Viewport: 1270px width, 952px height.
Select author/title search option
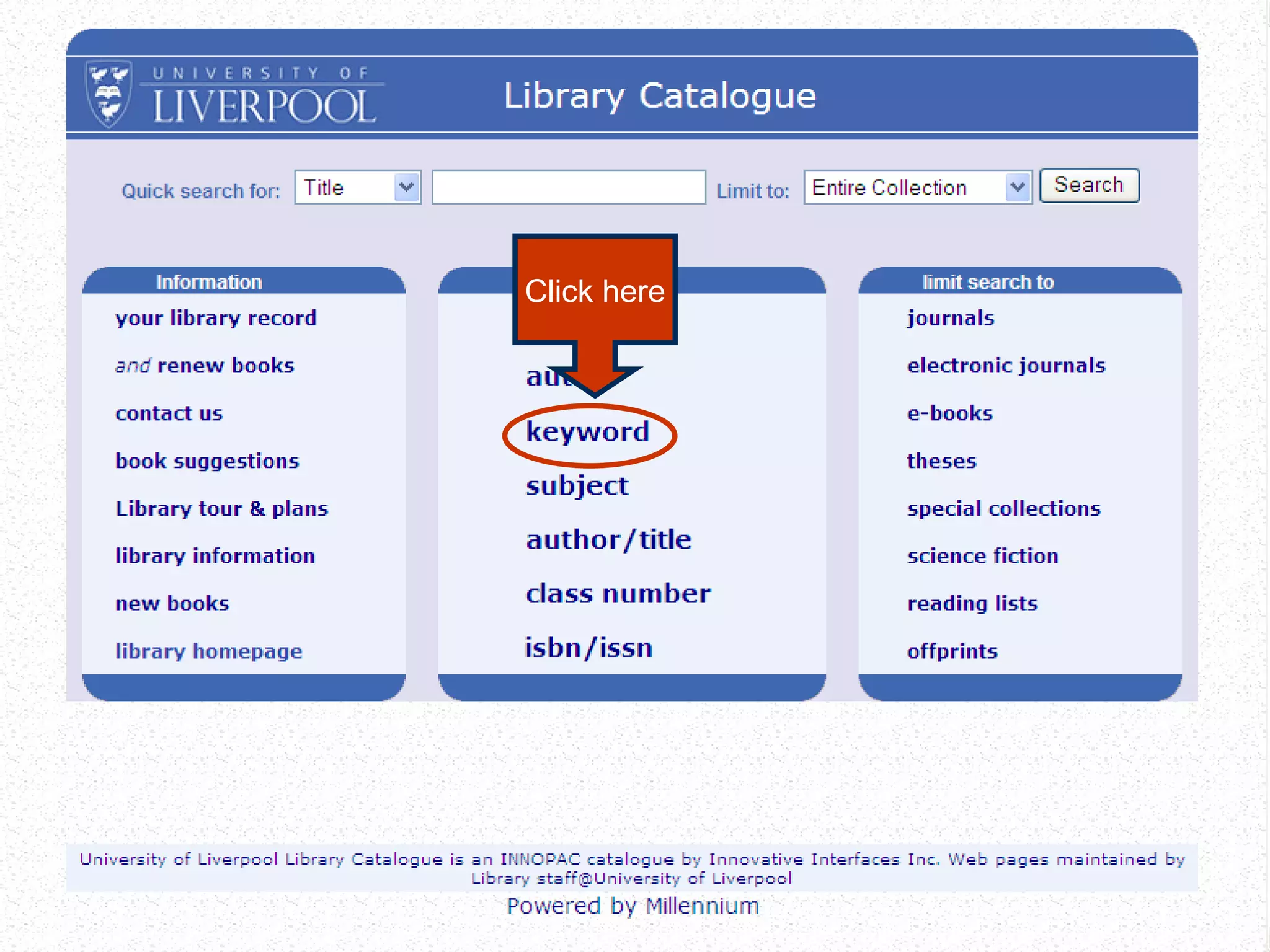(608, 540)
